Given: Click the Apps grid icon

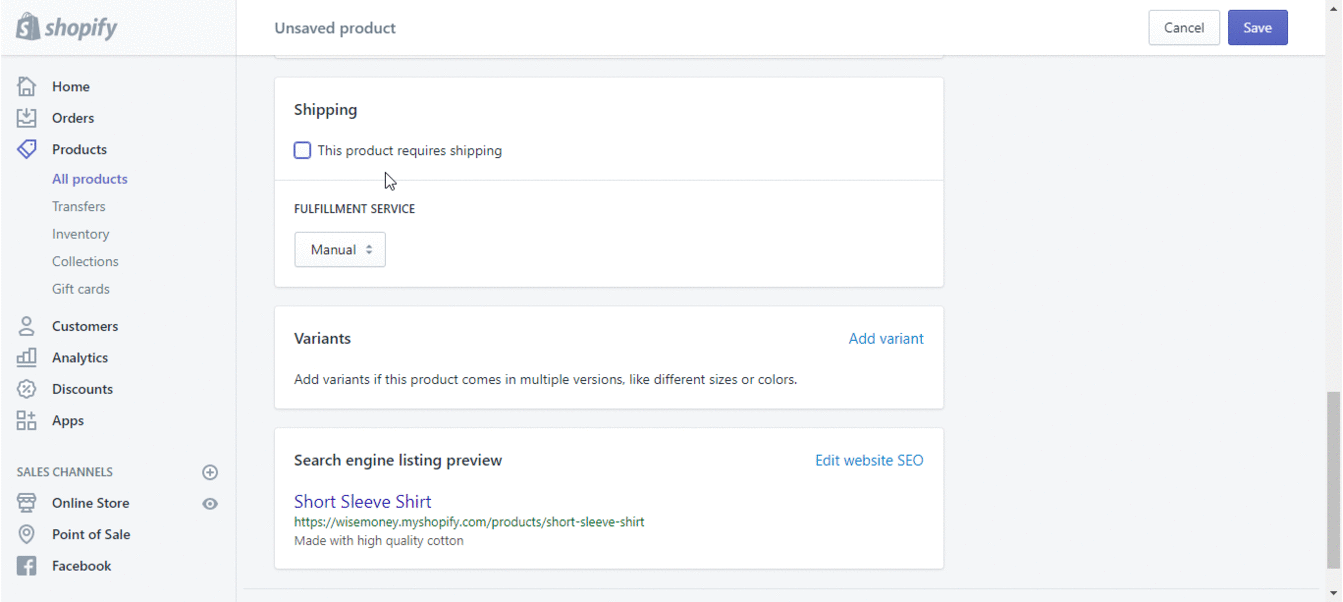Looking at the screenshot, I should (x=27, y=420).
